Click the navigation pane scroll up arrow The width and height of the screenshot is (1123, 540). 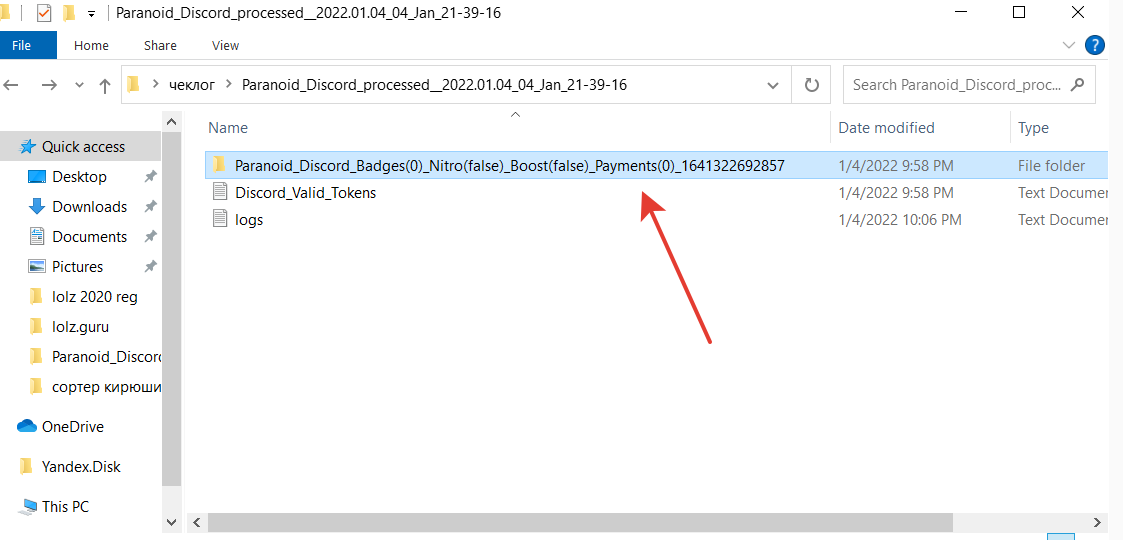tap(171, 122)
